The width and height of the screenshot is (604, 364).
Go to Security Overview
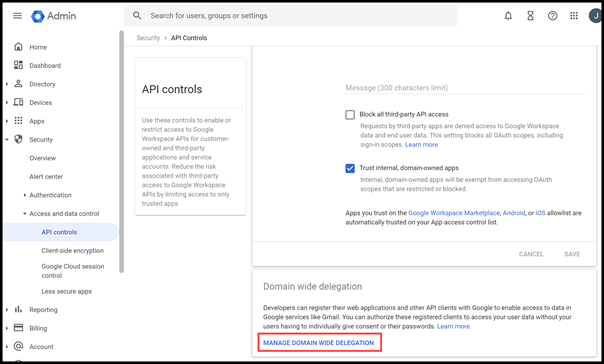(42, 158)
